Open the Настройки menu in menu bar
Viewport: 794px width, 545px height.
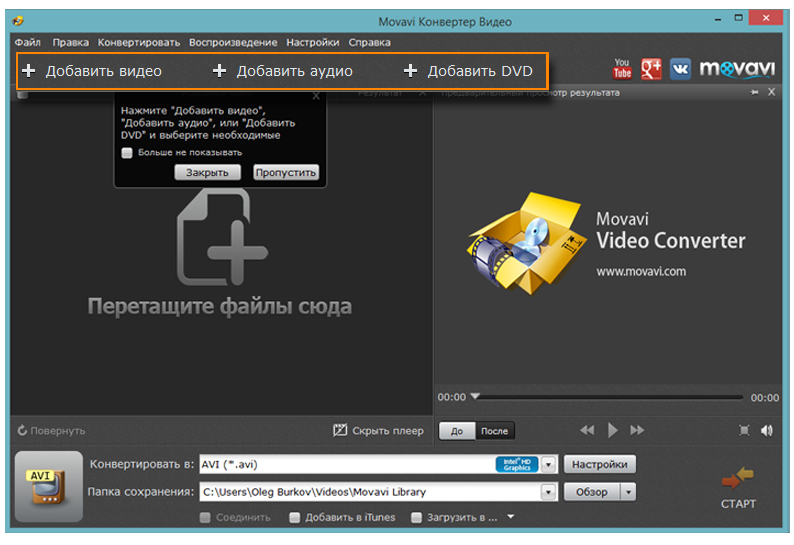[x=312, y=43]
